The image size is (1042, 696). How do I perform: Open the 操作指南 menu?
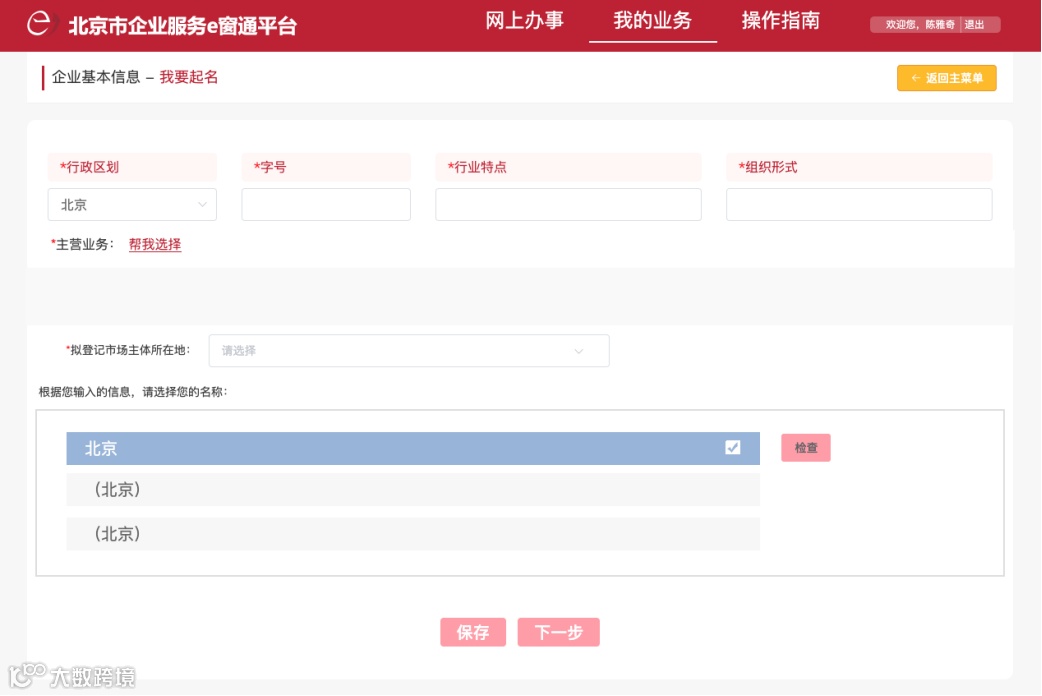pos(781,21)
